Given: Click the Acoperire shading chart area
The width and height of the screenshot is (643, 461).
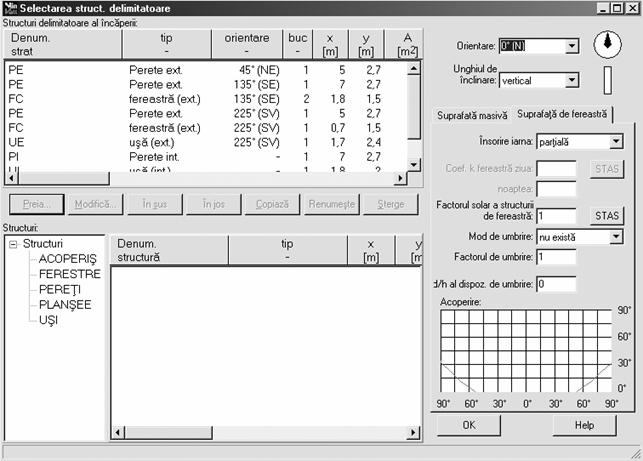Looking at the screenshot, I should (x=527, y=349).
